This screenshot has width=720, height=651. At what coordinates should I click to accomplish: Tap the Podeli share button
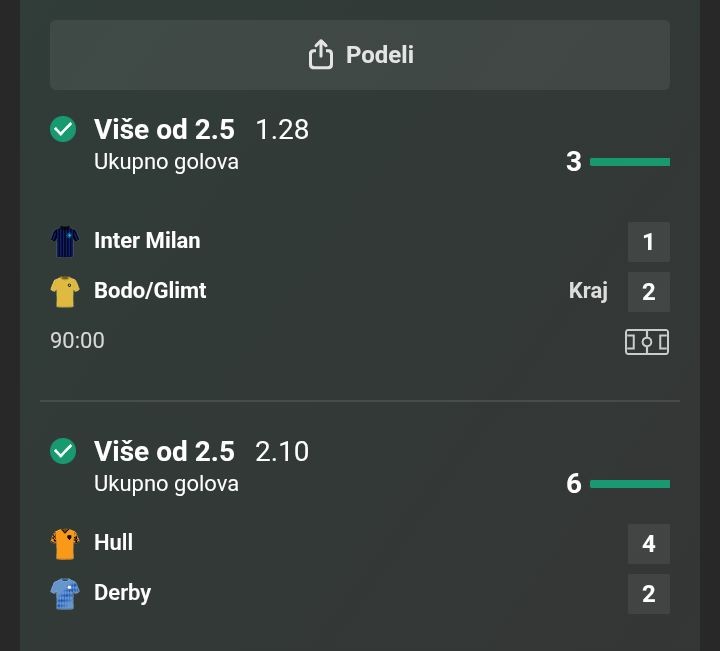coord(360,55)
